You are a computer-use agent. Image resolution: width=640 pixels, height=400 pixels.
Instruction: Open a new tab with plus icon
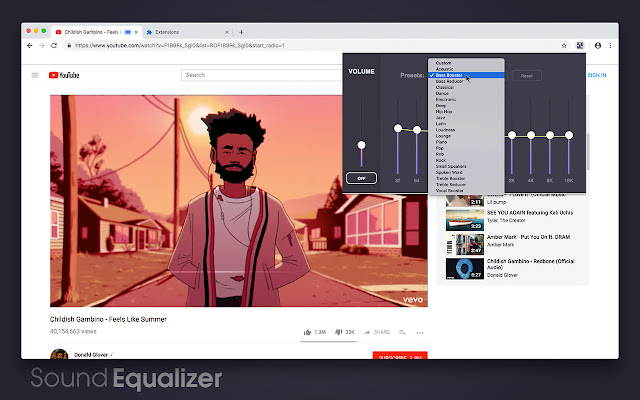point(241,32)
